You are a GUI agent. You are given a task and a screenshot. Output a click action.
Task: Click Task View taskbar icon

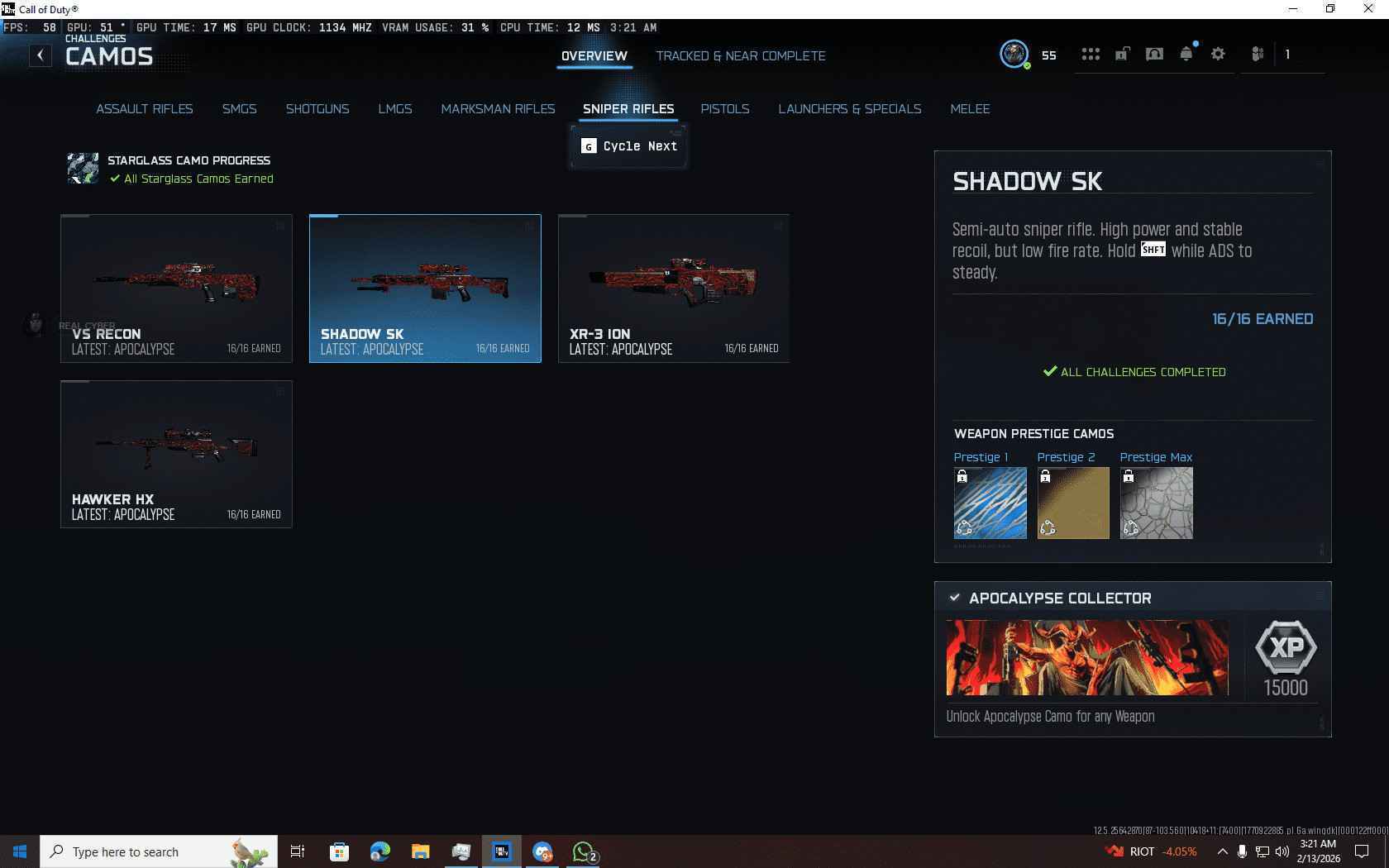click(x=298, y=851)
